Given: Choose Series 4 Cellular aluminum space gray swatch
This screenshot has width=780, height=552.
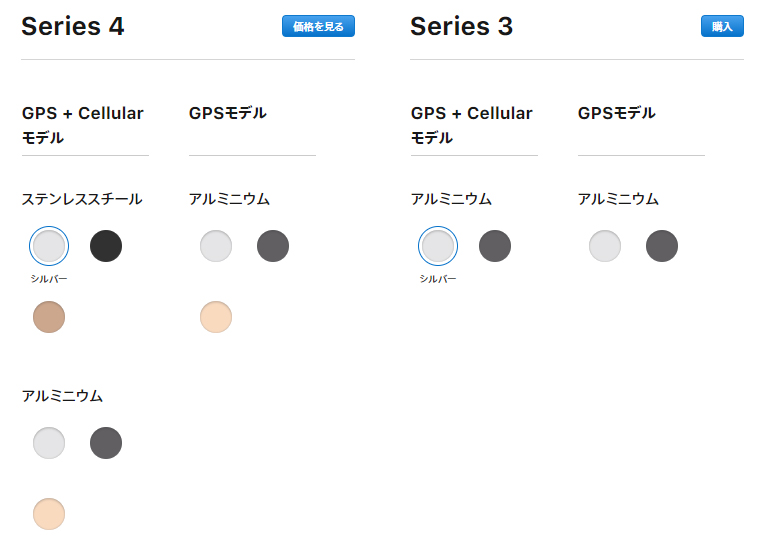Looking at the screenshot, I should [x=106, y=443].
